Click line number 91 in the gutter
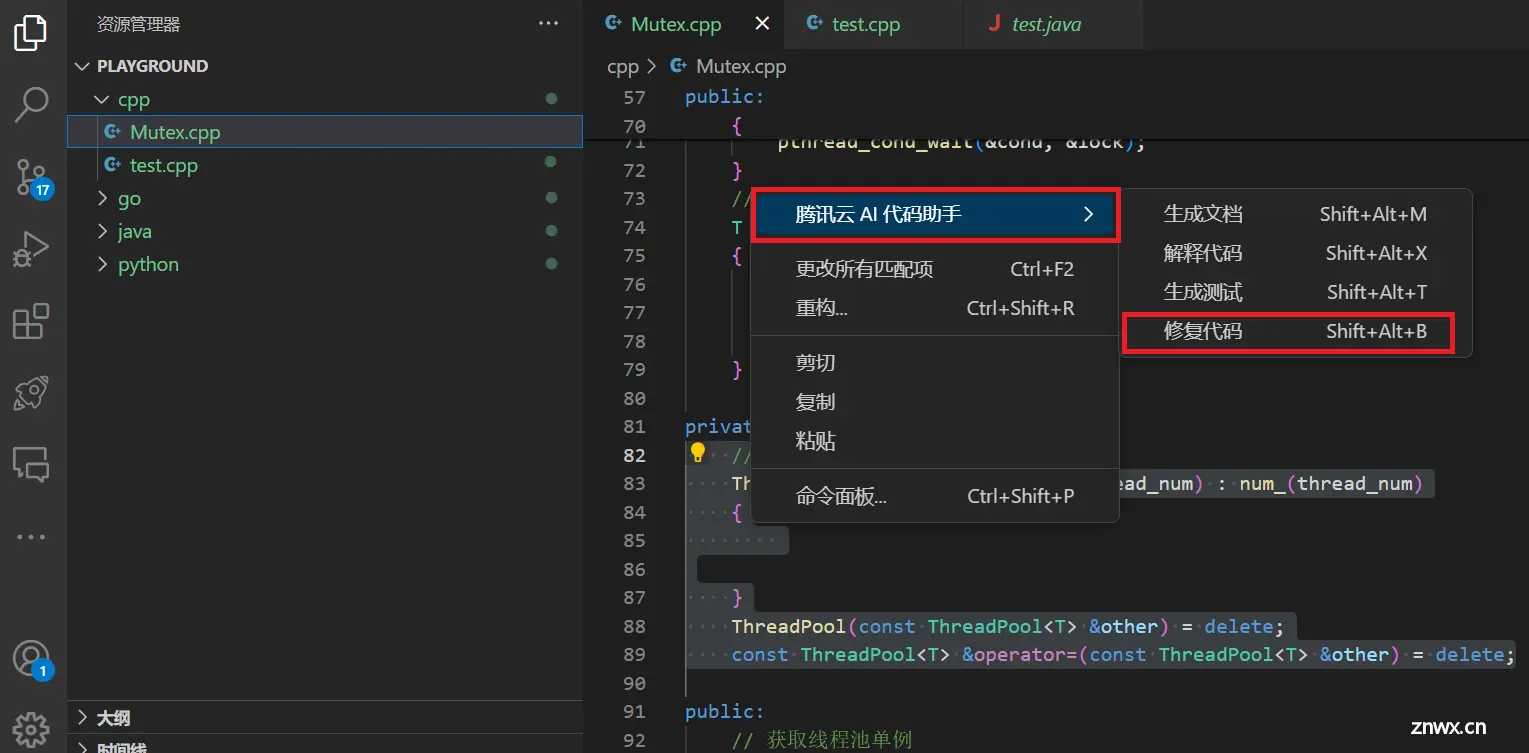 [x=634, y=712]
